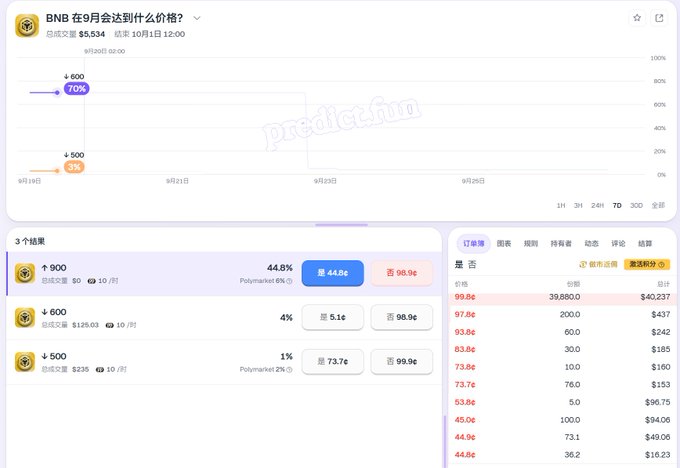This screenshot has height=468, width=680.
Task: Click the 97.8¢ order book row
Action: point(562,314)
